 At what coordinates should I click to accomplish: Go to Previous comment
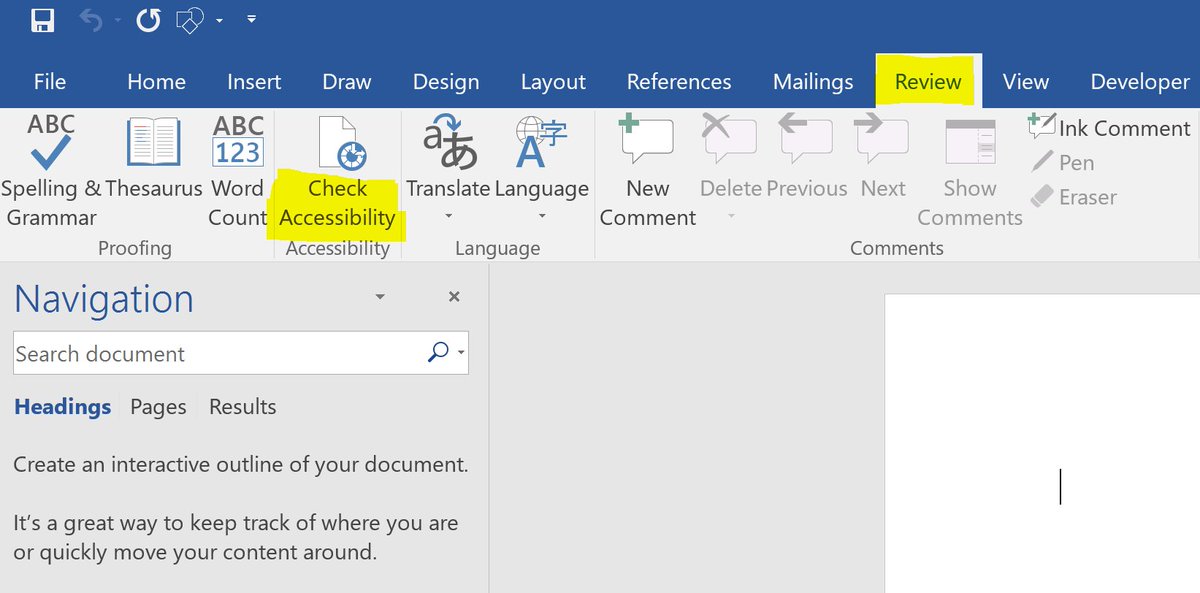[x=807, y=157]
